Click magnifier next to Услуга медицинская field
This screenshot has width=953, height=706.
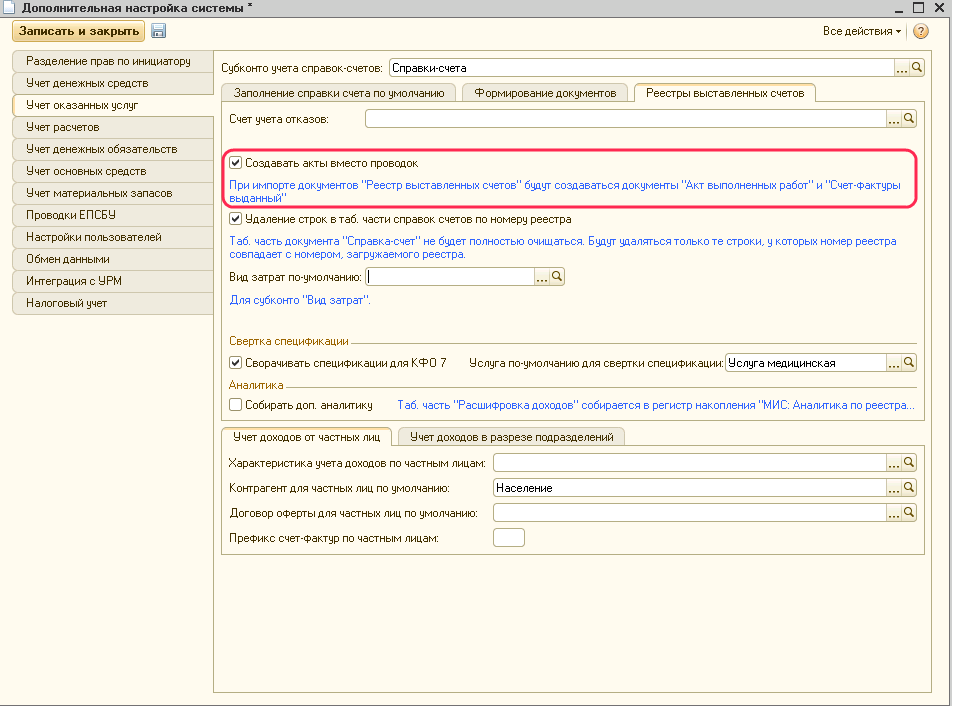coord(909,363)
